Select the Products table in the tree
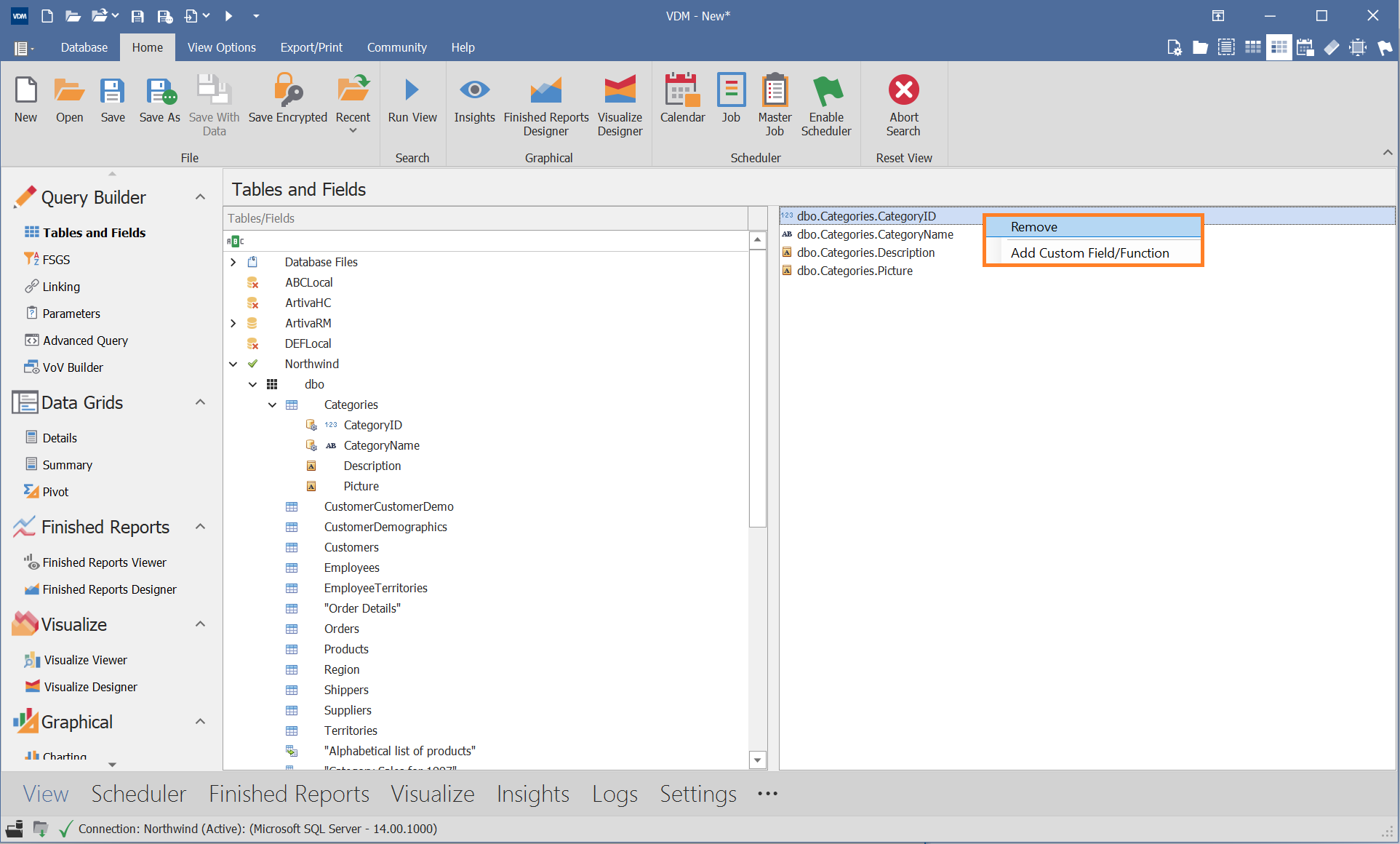 pyautogui.click(x=346, y=649)
